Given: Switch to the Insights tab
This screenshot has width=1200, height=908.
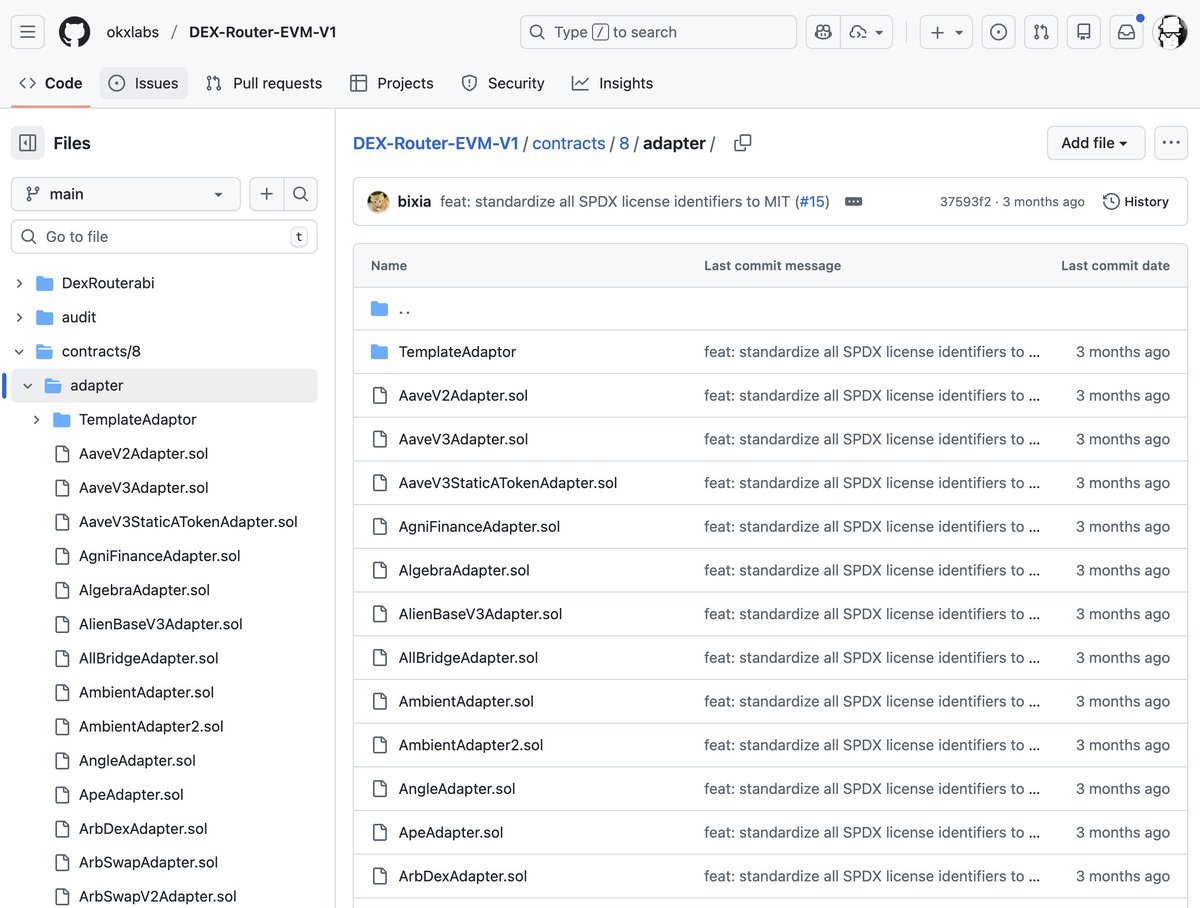Looking at the screenshot, I should (x=612, y=83).
